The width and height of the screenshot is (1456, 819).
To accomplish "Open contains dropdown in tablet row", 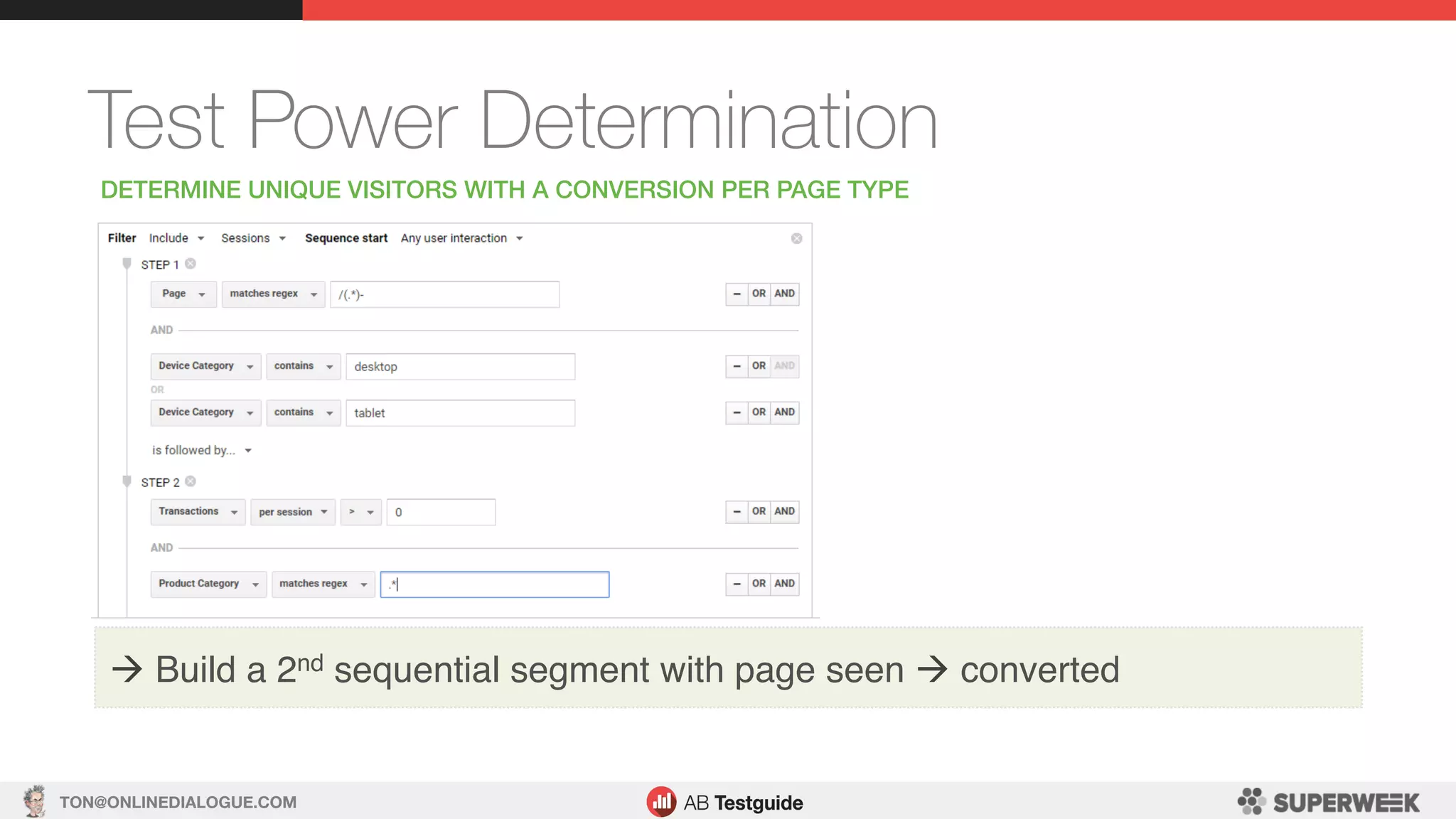I will 304,412.
